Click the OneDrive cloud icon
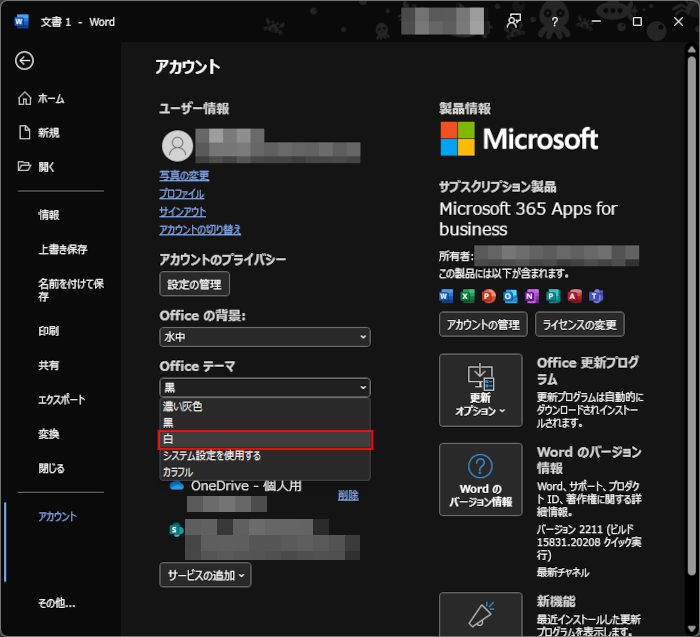Viewport: 700px width, 637px height. click(x=177, y=486)
